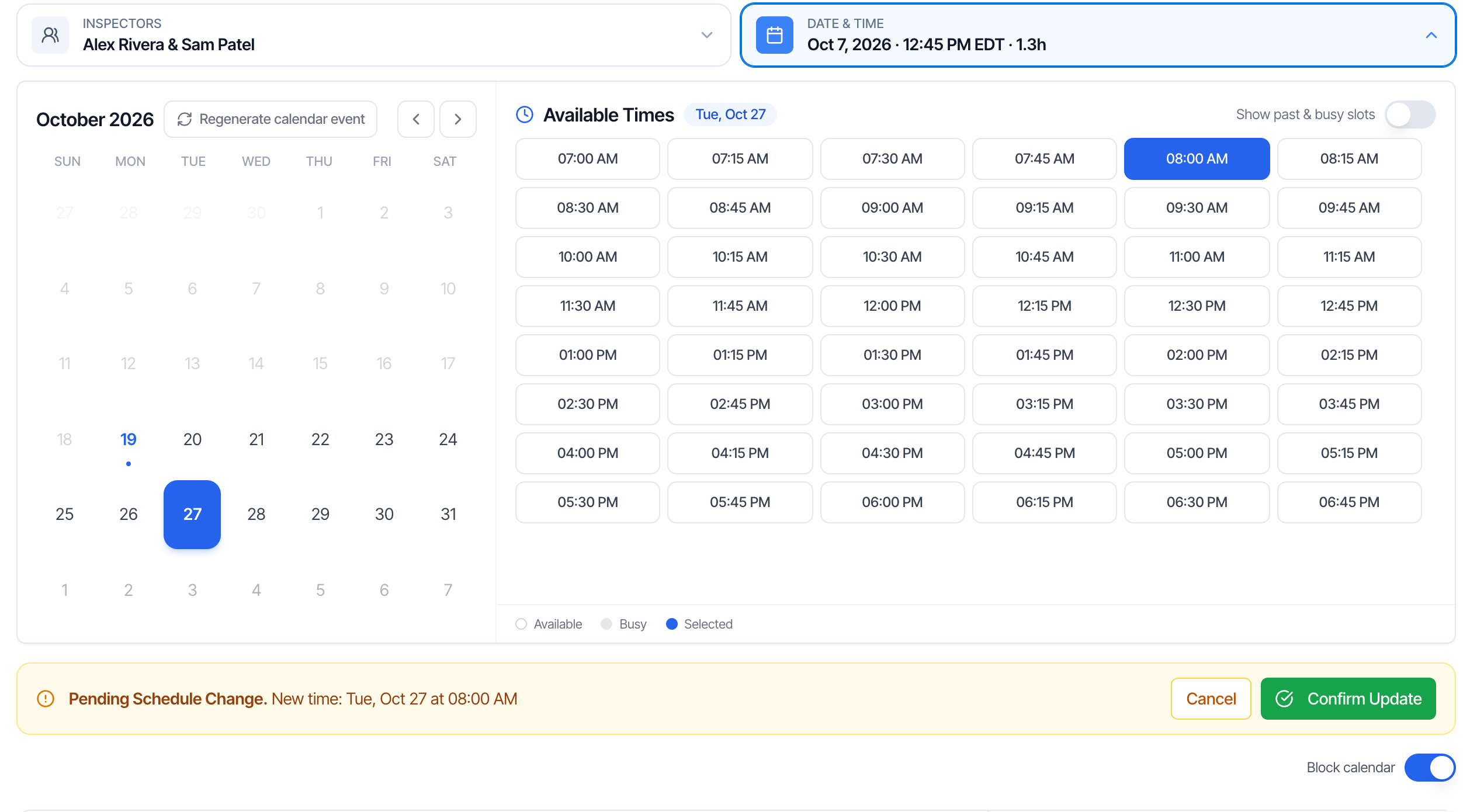The width and height of the screenshot is (1477, 812).
Task: Turn off the Block calendar switch
Action: click(1430, 768)
